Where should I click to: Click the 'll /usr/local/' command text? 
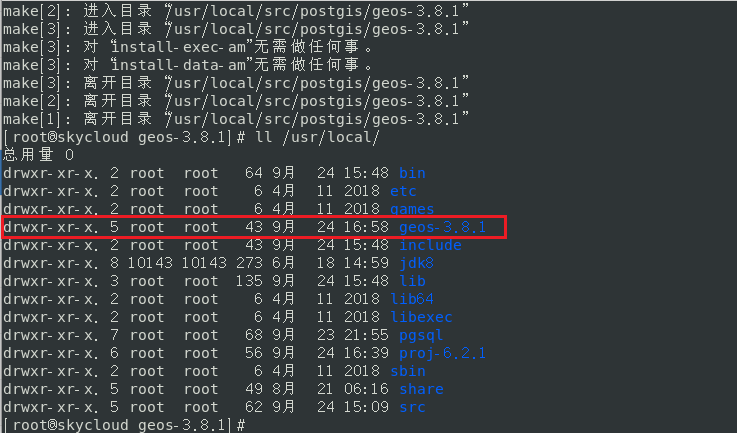tap(317, 137)
